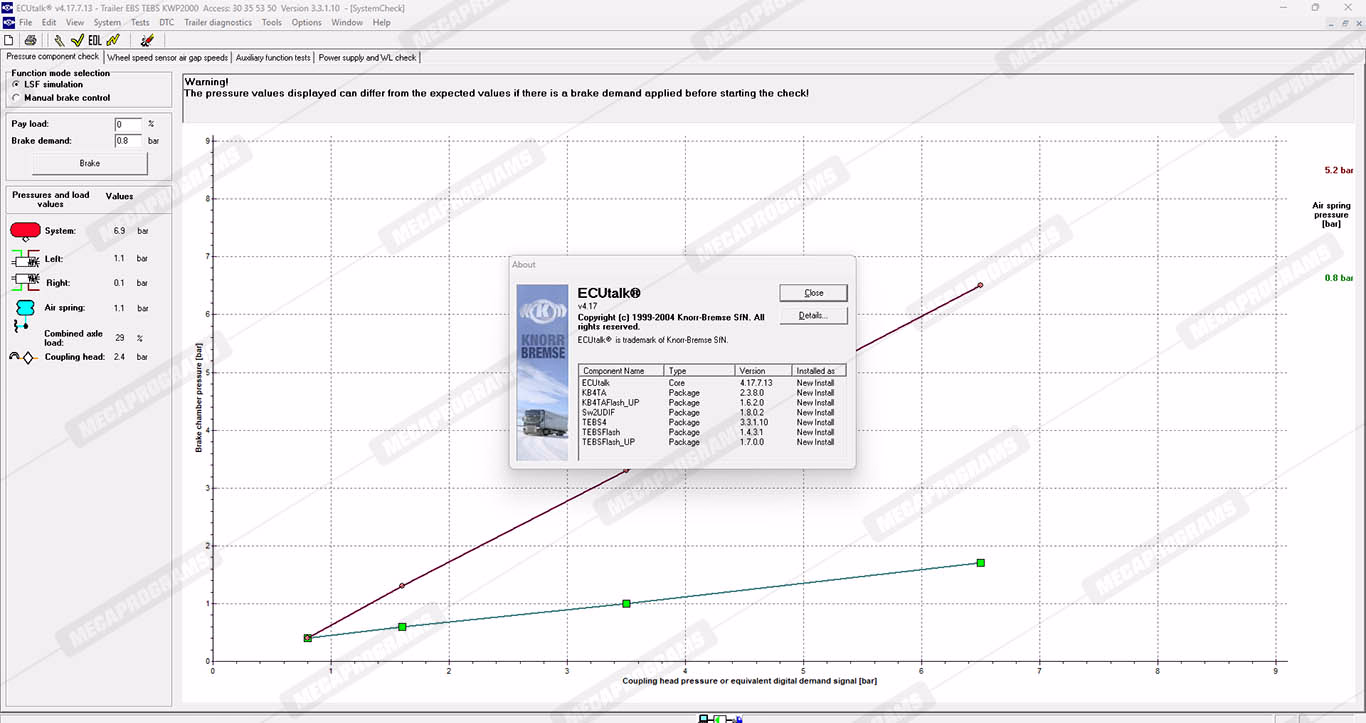1366x723 pixels.
Task: Click the Pay load input field
Action: tap(128, 124)
